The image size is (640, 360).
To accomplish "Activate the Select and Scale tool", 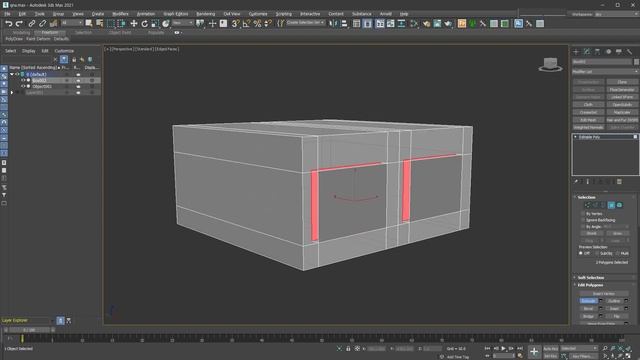I will click(155, 24).
